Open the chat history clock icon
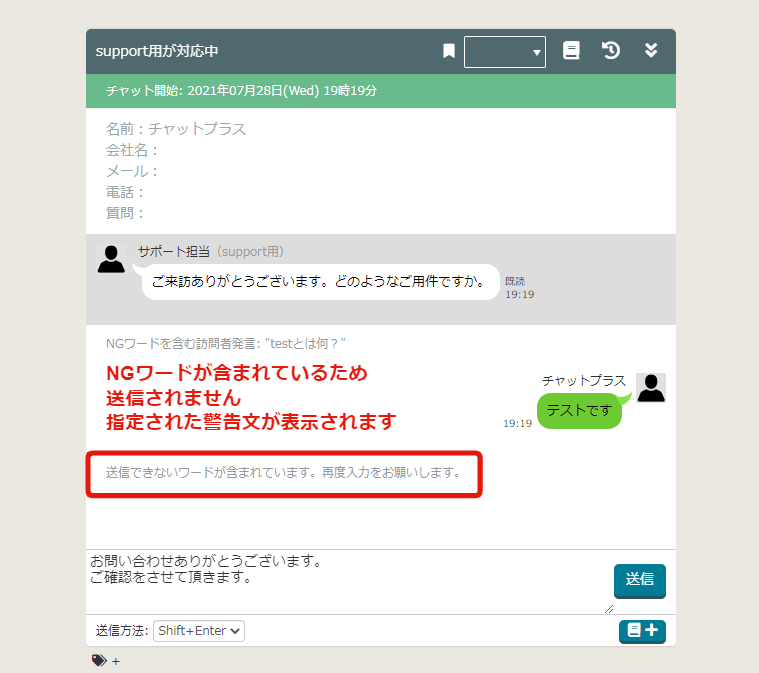Viewport: 759px width, 673px height. coord(611,50)
